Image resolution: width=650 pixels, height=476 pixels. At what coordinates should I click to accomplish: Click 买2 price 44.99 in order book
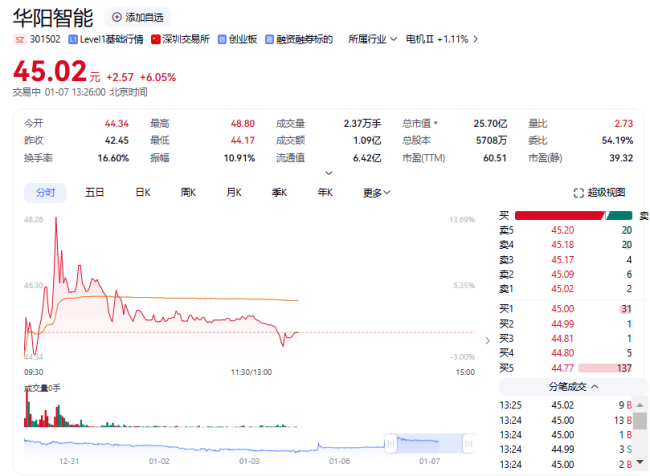[x=563, y=324]
